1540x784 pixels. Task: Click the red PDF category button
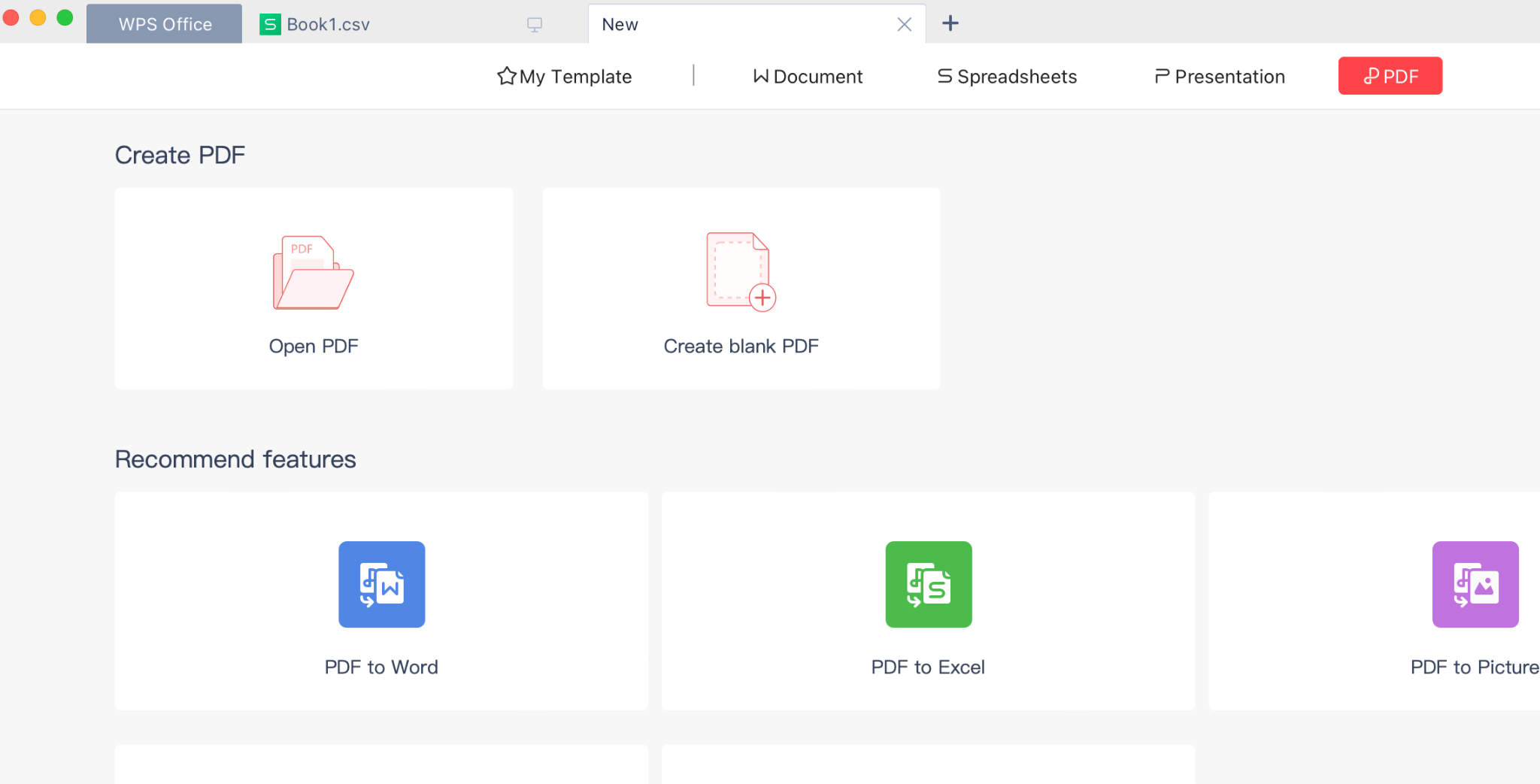pos(1390,76)
